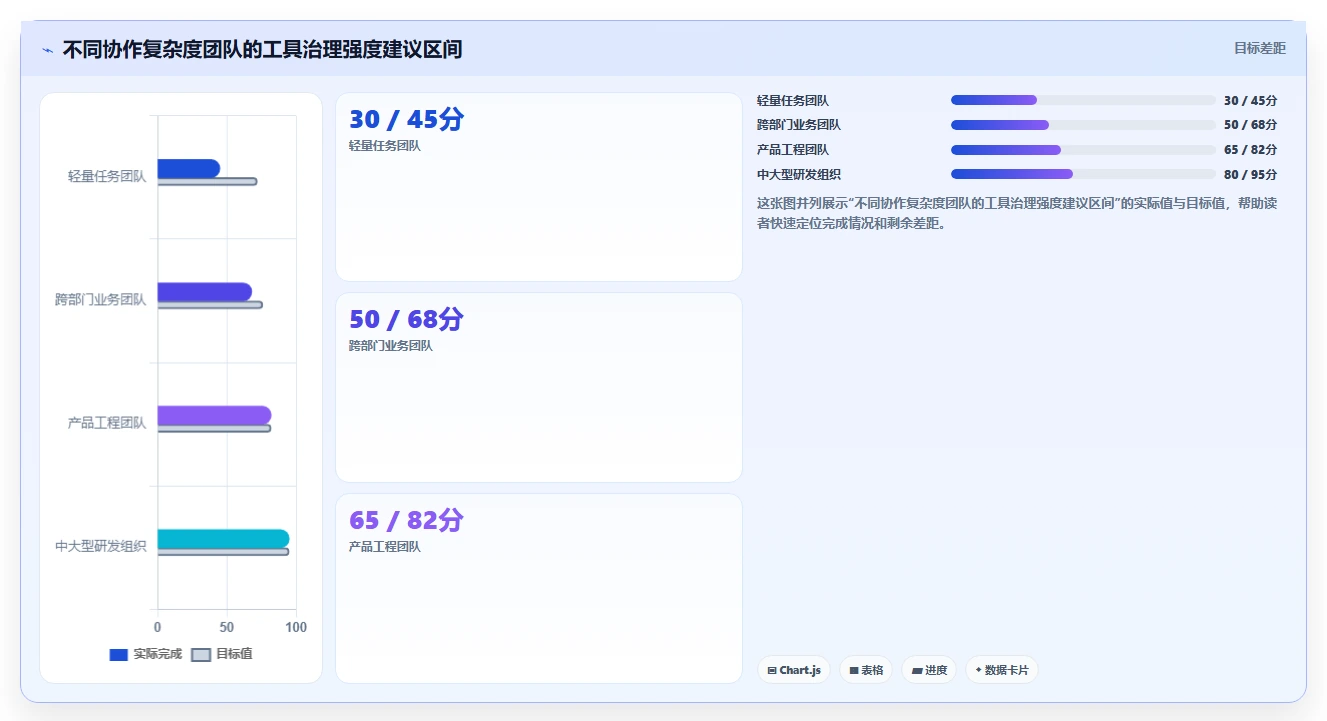Click the 65 / 82分 progress value text
This screenshot has width=1327, height=721.
1250,150
